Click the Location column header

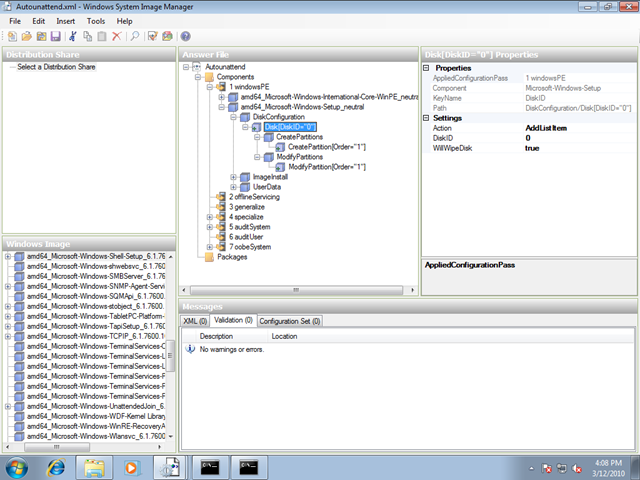(x=284, y=336)
